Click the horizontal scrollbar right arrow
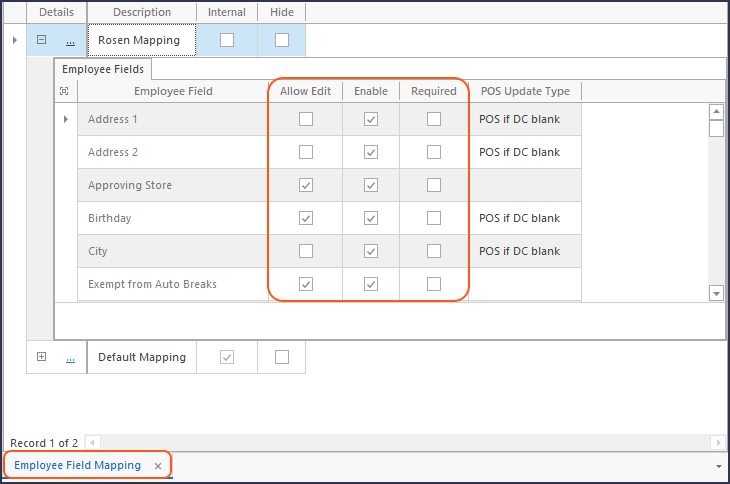Viewport: 730px width, 484px height. pyautogui.click(x=717, y=442)
